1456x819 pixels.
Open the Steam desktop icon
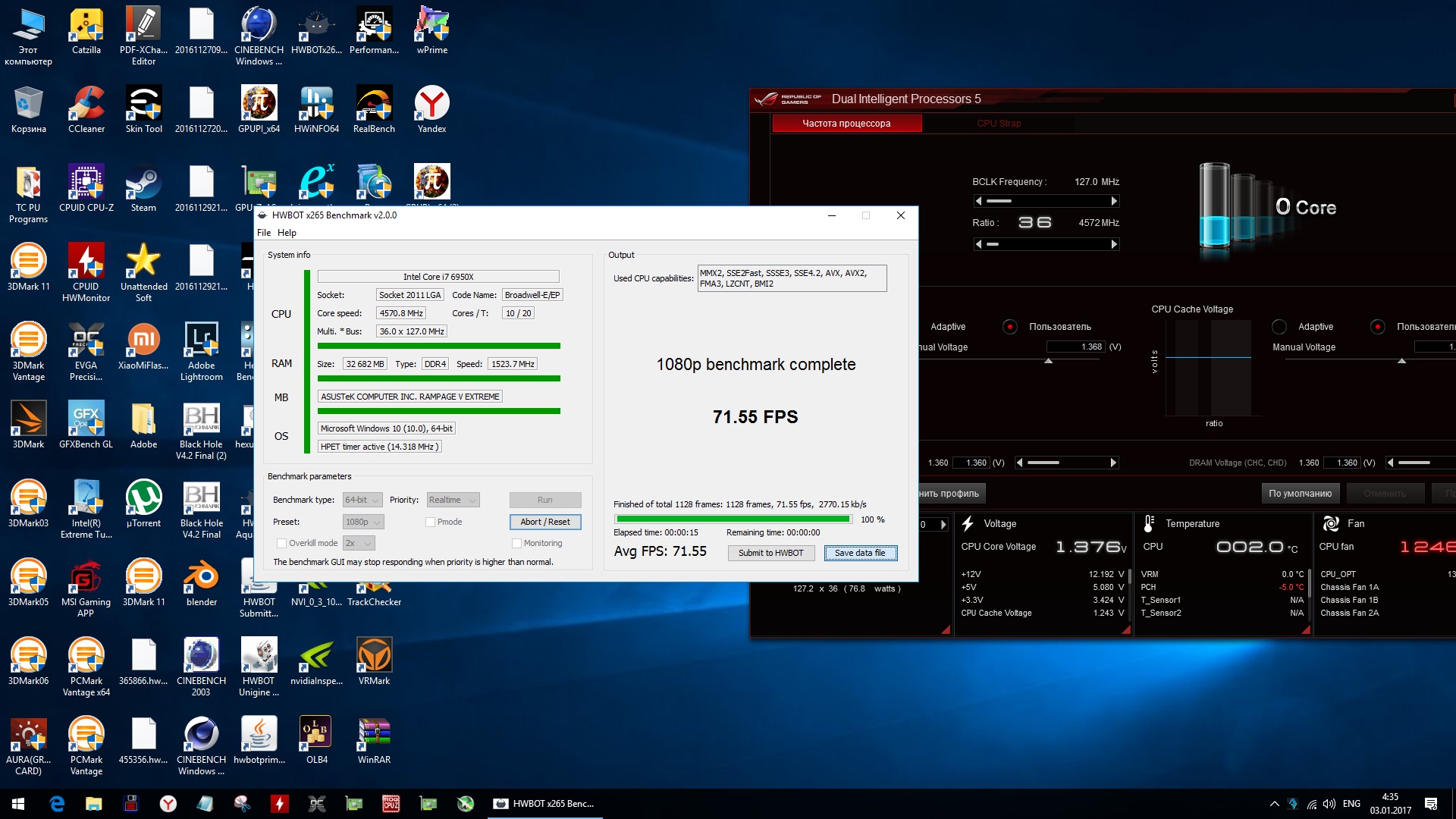pyautogui.click(x=143, y=189)
